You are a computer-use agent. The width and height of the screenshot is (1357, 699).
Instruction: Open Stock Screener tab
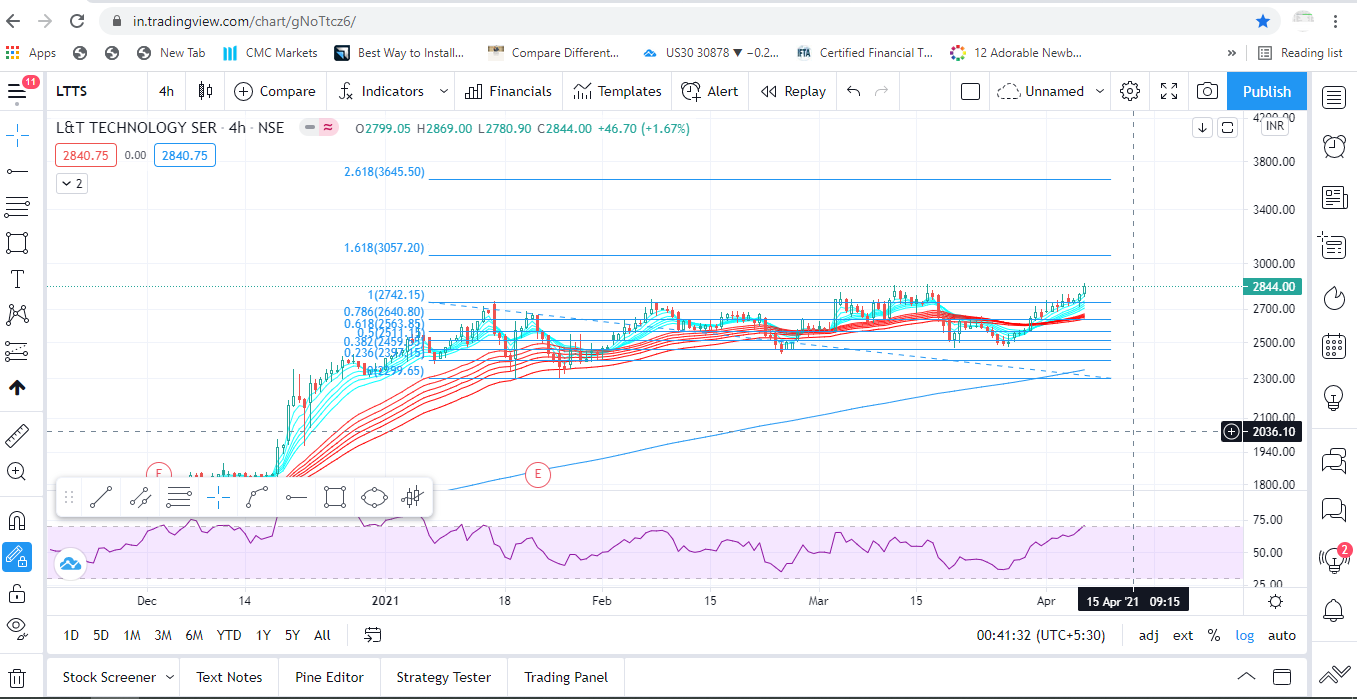(x=108, y=677)
